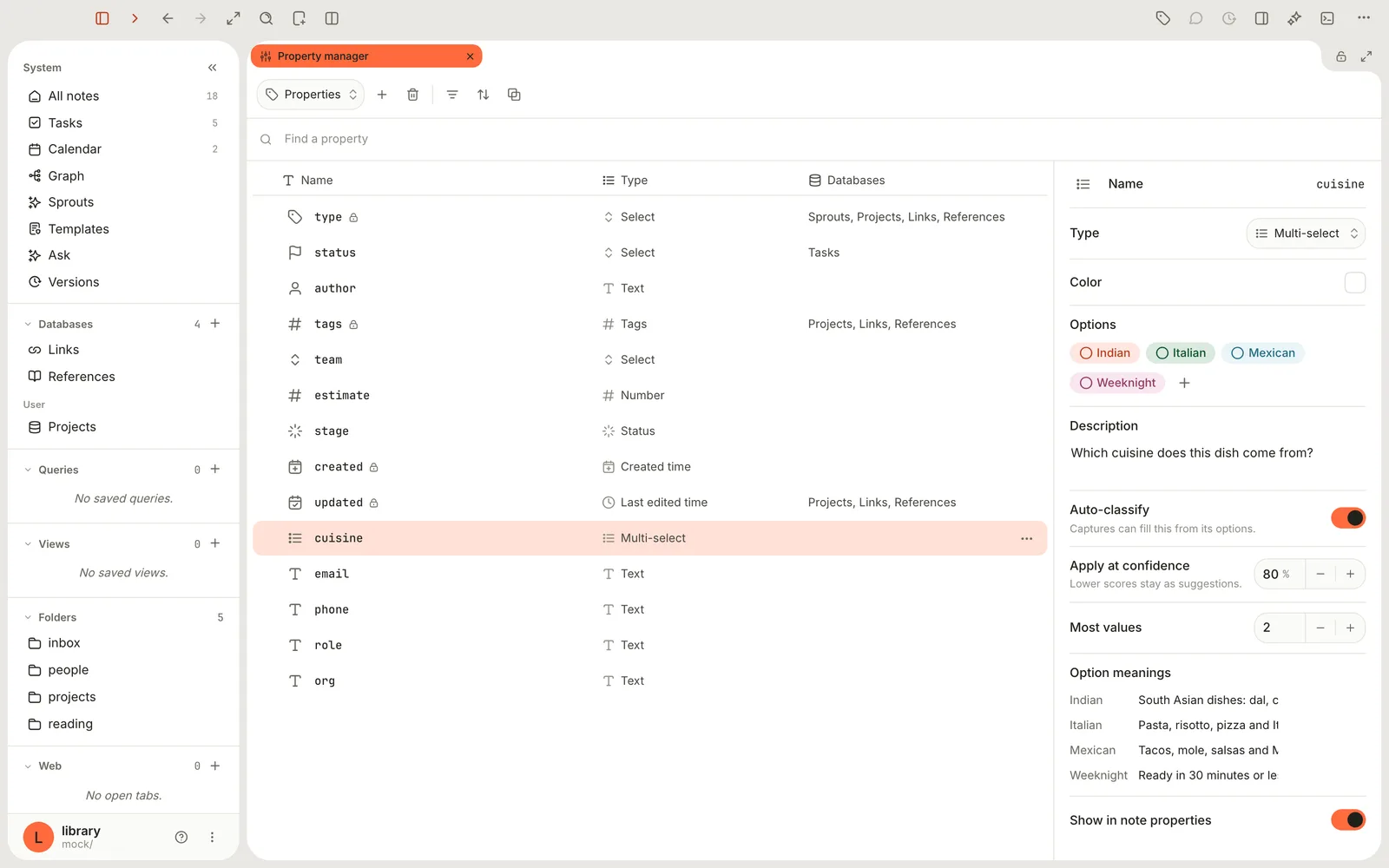Select the Indian option chip
Viewport: 1389px width, 868px height.
point(1105,353)
